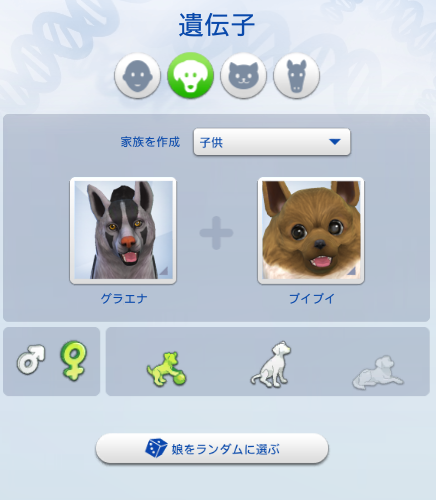Image resolution: width=436 pixels, height=500 pixels.
Task: Click 娘をランダムに選ぶ button
Action: click(212, 449)
